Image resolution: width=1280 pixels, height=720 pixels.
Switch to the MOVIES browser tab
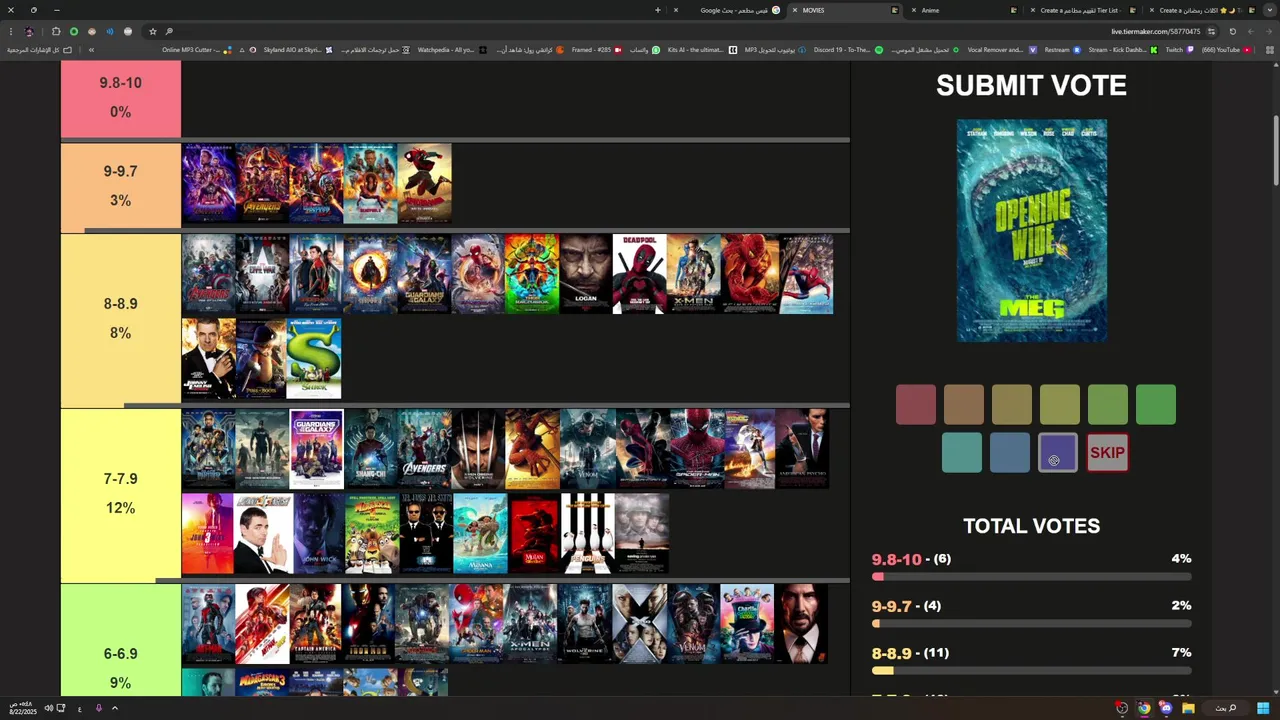pos(846,10)
